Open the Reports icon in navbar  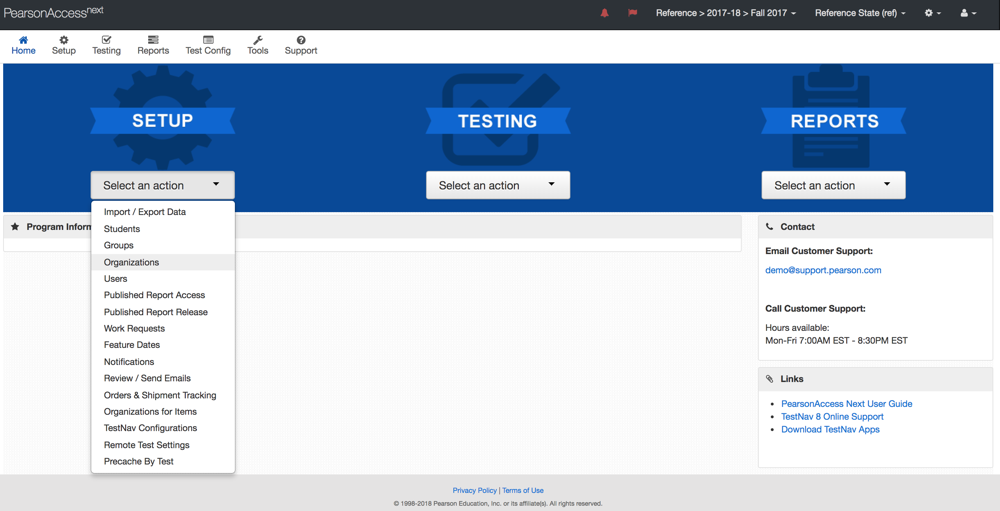tap(153, 41)
